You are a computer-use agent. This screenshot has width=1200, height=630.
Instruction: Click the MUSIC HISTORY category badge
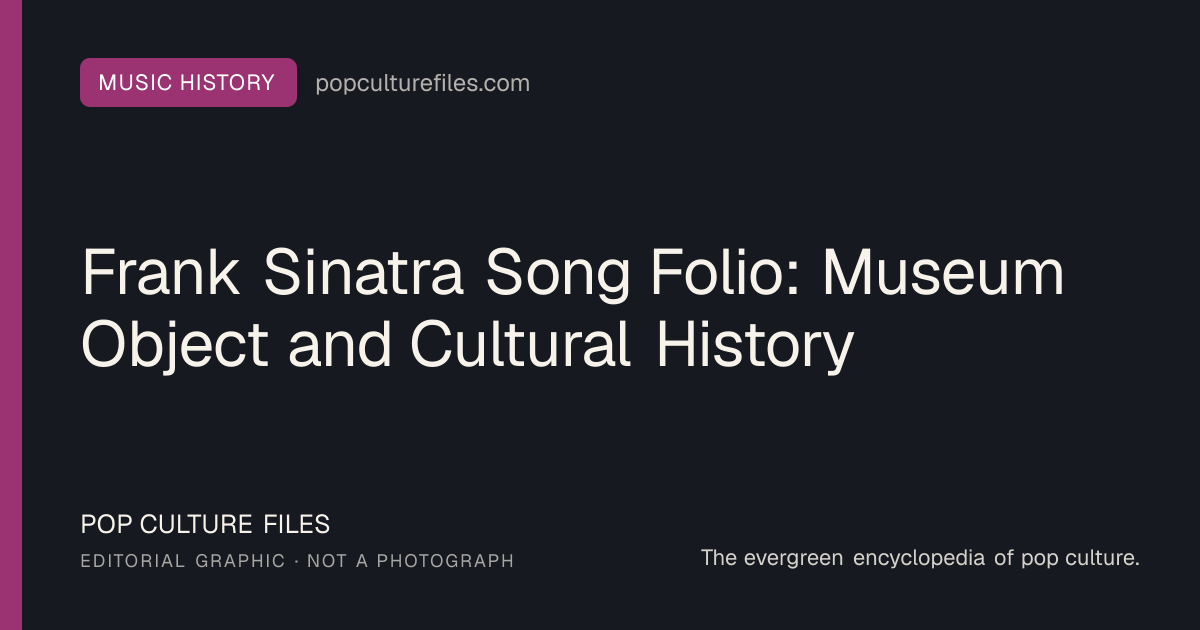click(188, 83)
